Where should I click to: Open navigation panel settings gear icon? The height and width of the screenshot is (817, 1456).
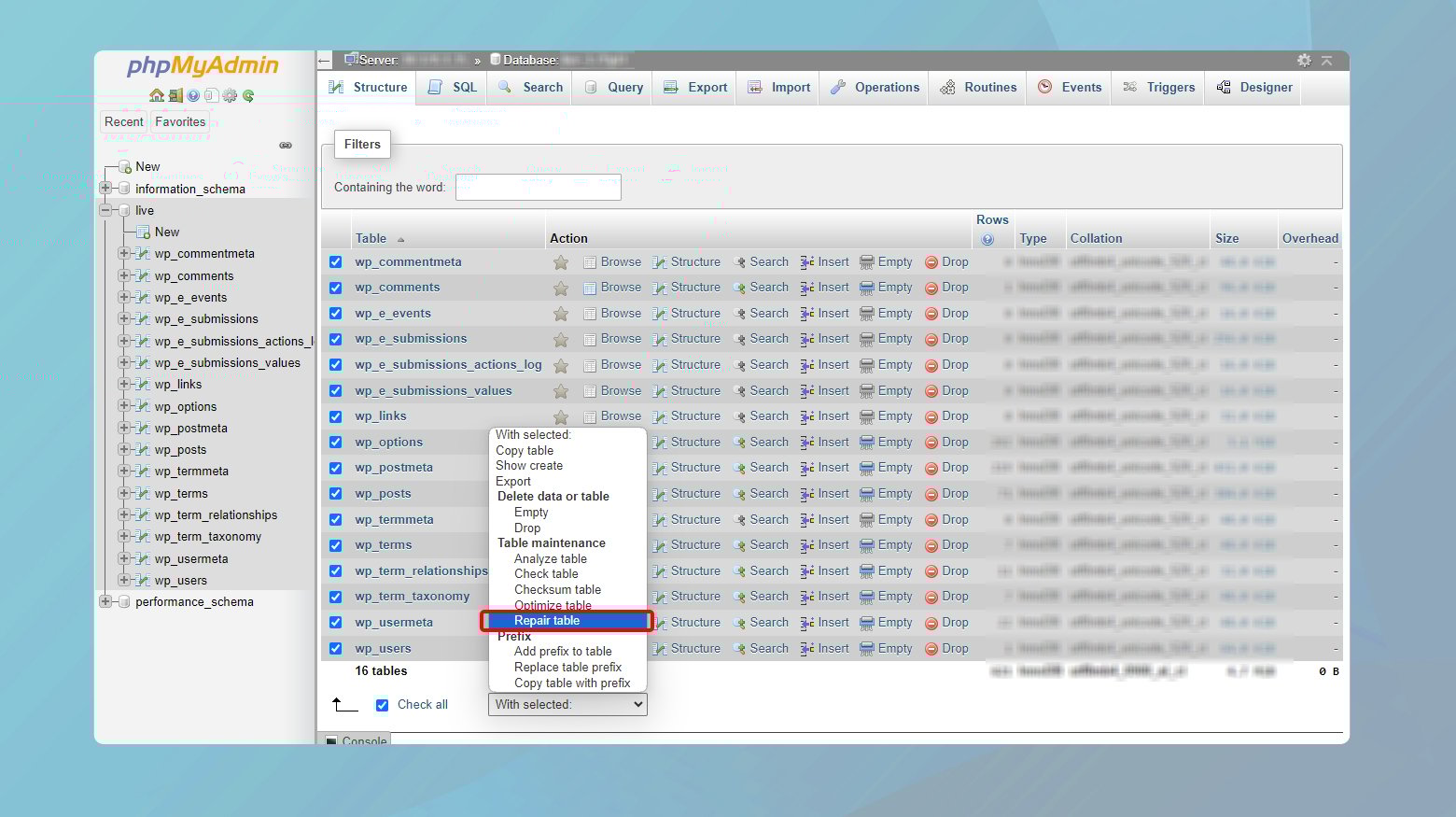pyautogui.click(x=230, y=95)
